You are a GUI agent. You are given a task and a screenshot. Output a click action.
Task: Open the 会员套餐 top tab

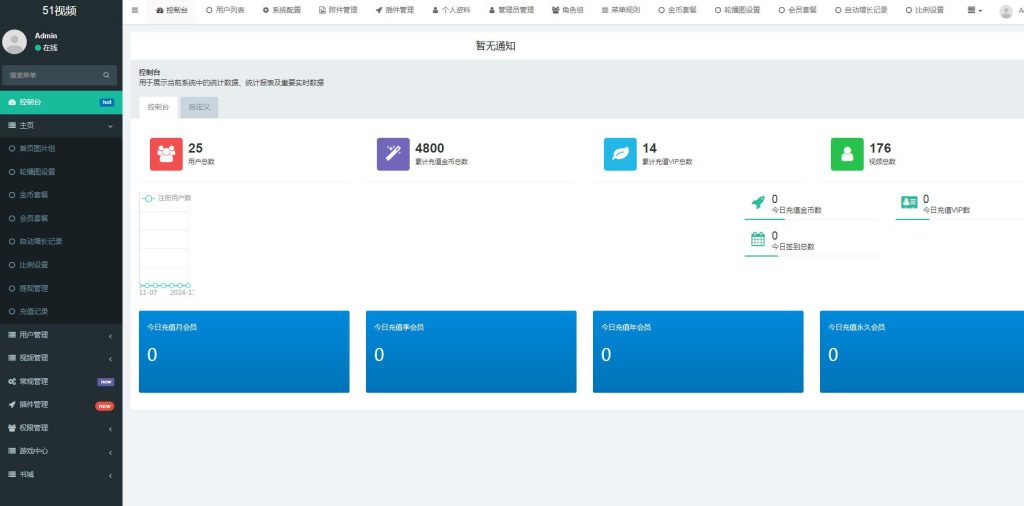tap(797, 10)
